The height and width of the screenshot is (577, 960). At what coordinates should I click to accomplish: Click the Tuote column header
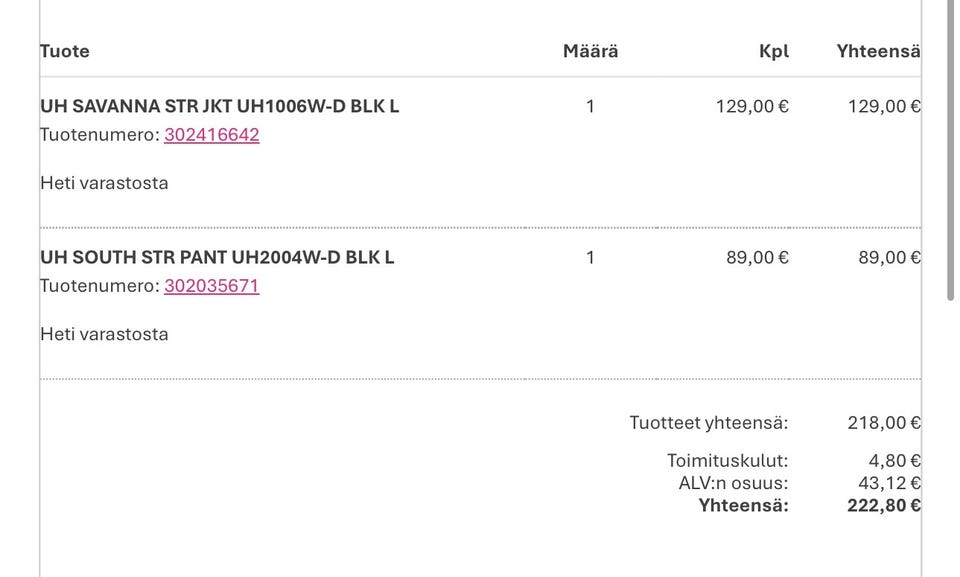point(65,51)
